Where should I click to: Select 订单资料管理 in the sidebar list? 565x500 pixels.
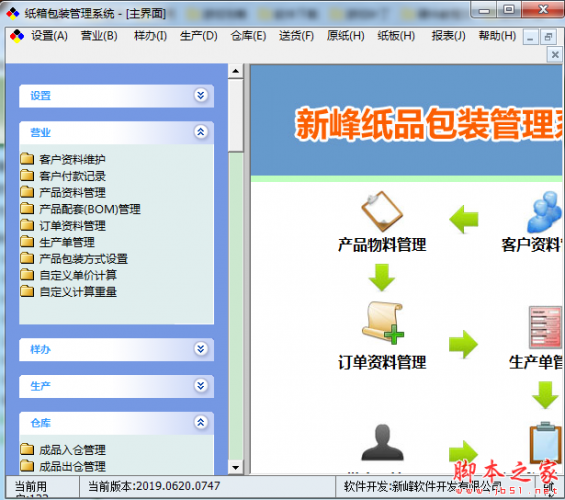(x=72, y=226)
